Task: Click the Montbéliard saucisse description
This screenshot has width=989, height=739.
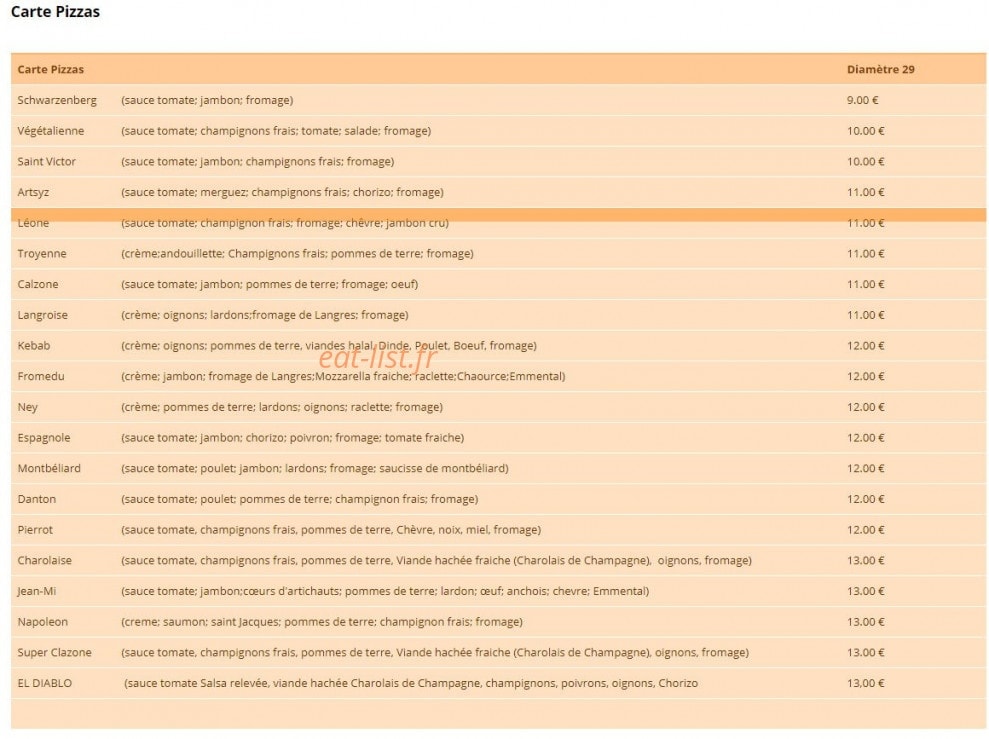Action: click(x=315, y=468)
